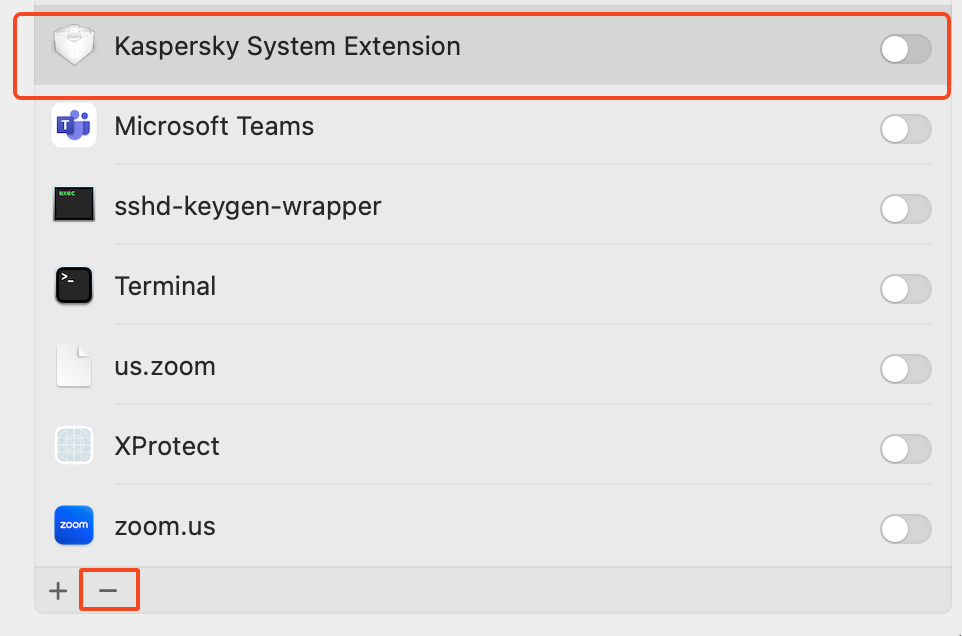Select the Kaspersky System Extension label
The image size is (962, 636).
(x=287, y=47)
